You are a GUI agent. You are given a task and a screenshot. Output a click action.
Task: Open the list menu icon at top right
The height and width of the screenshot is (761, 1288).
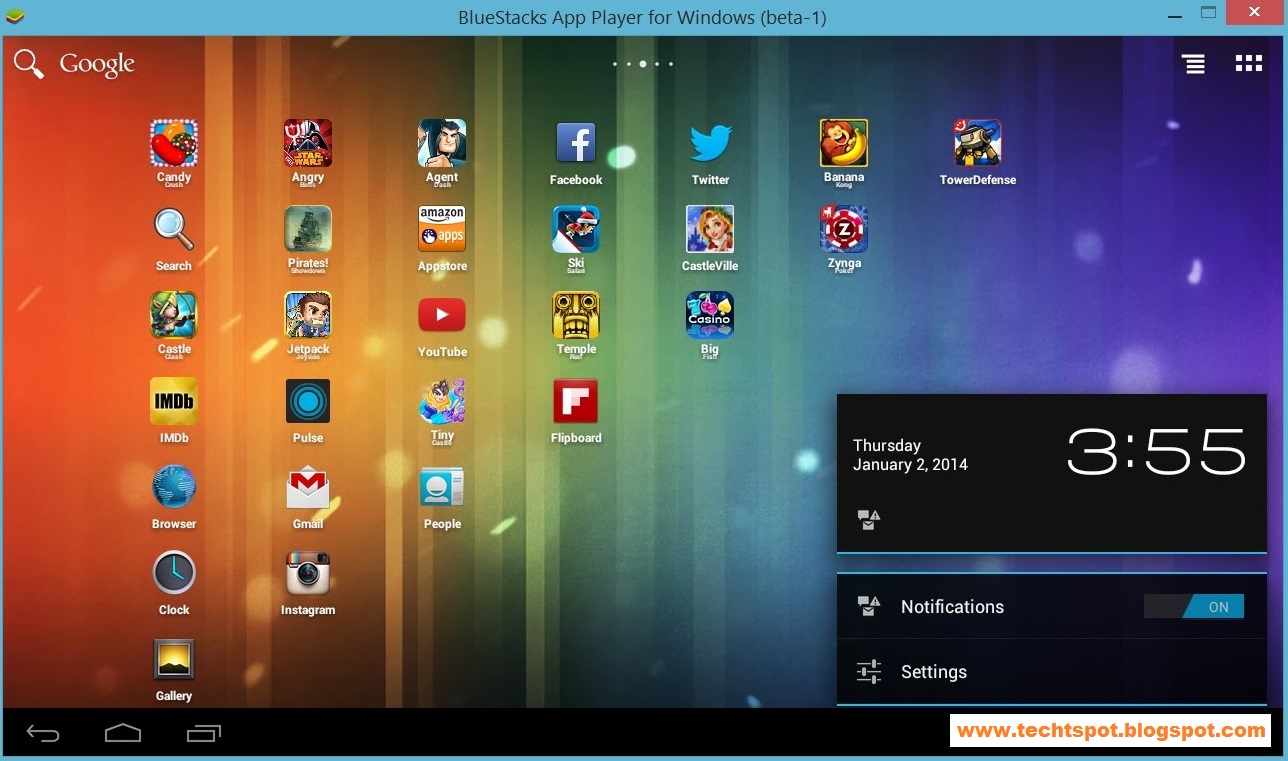1194,64
